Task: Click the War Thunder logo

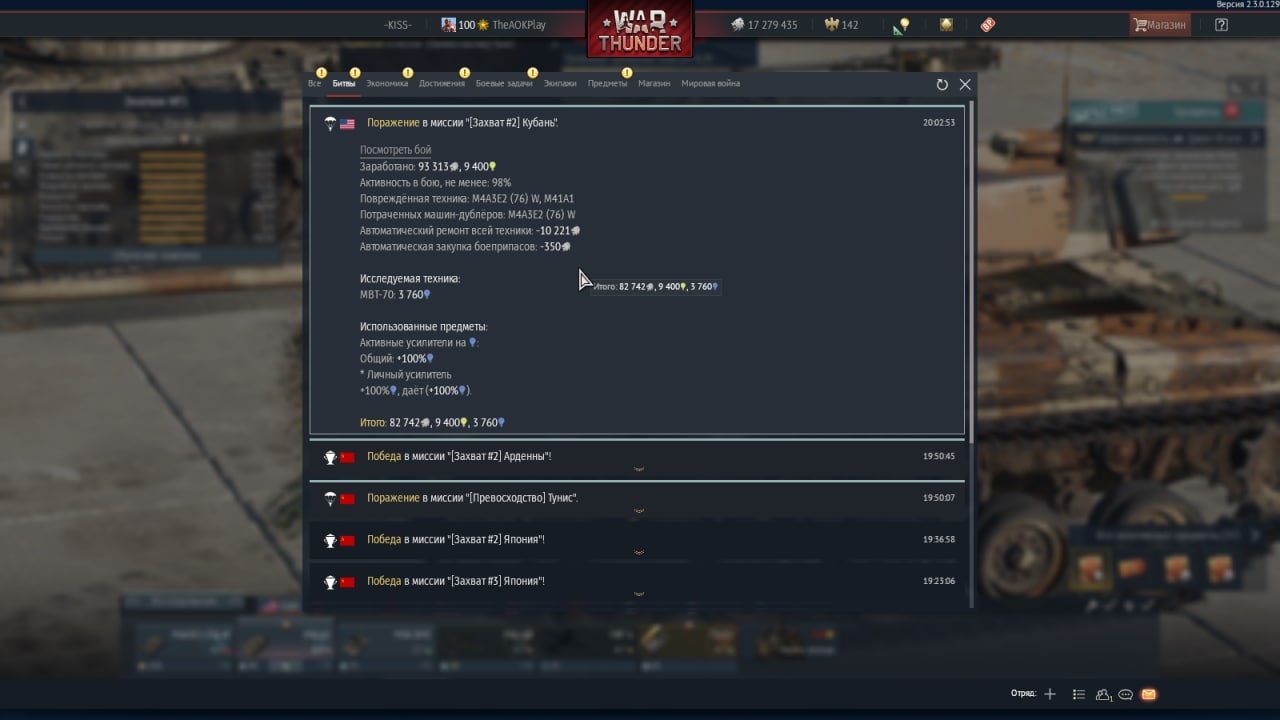Action: pos(640,28)
